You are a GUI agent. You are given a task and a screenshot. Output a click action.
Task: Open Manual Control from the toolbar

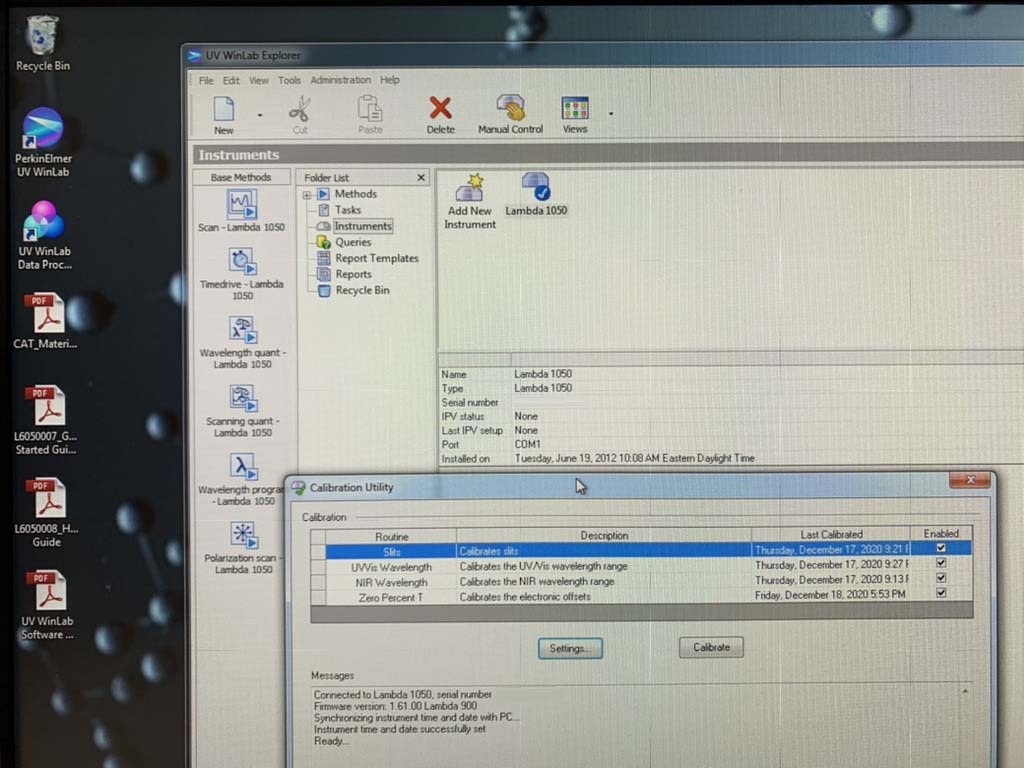(510, 114)
